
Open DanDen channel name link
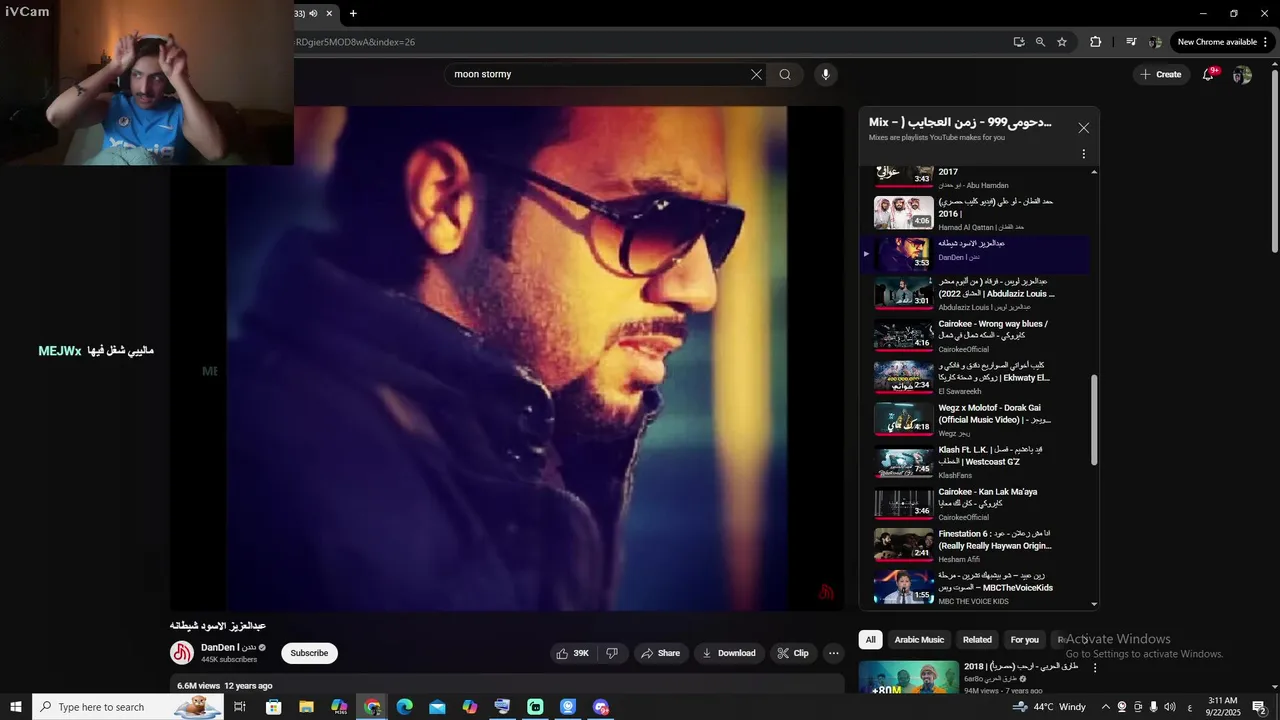click(x=228, y=648)
